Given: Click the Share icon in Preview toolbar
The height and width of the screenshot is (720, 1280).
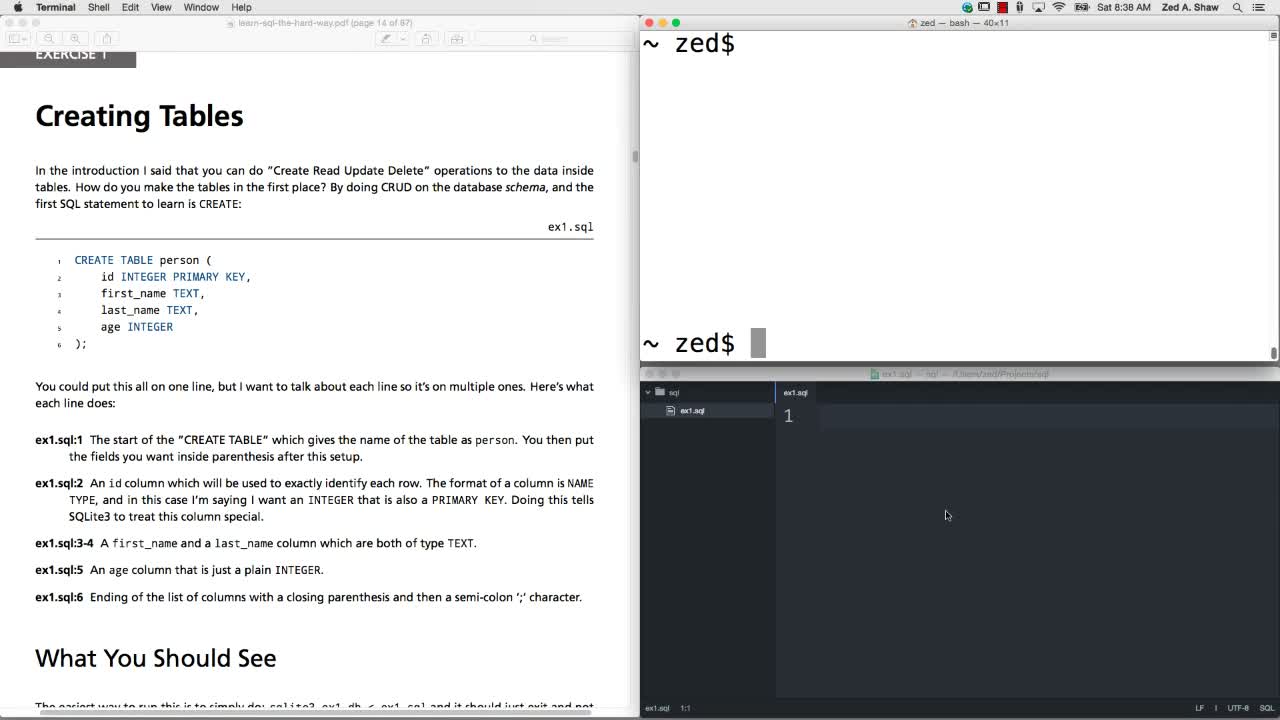Looking at the screenshot, I should point(107,39).
